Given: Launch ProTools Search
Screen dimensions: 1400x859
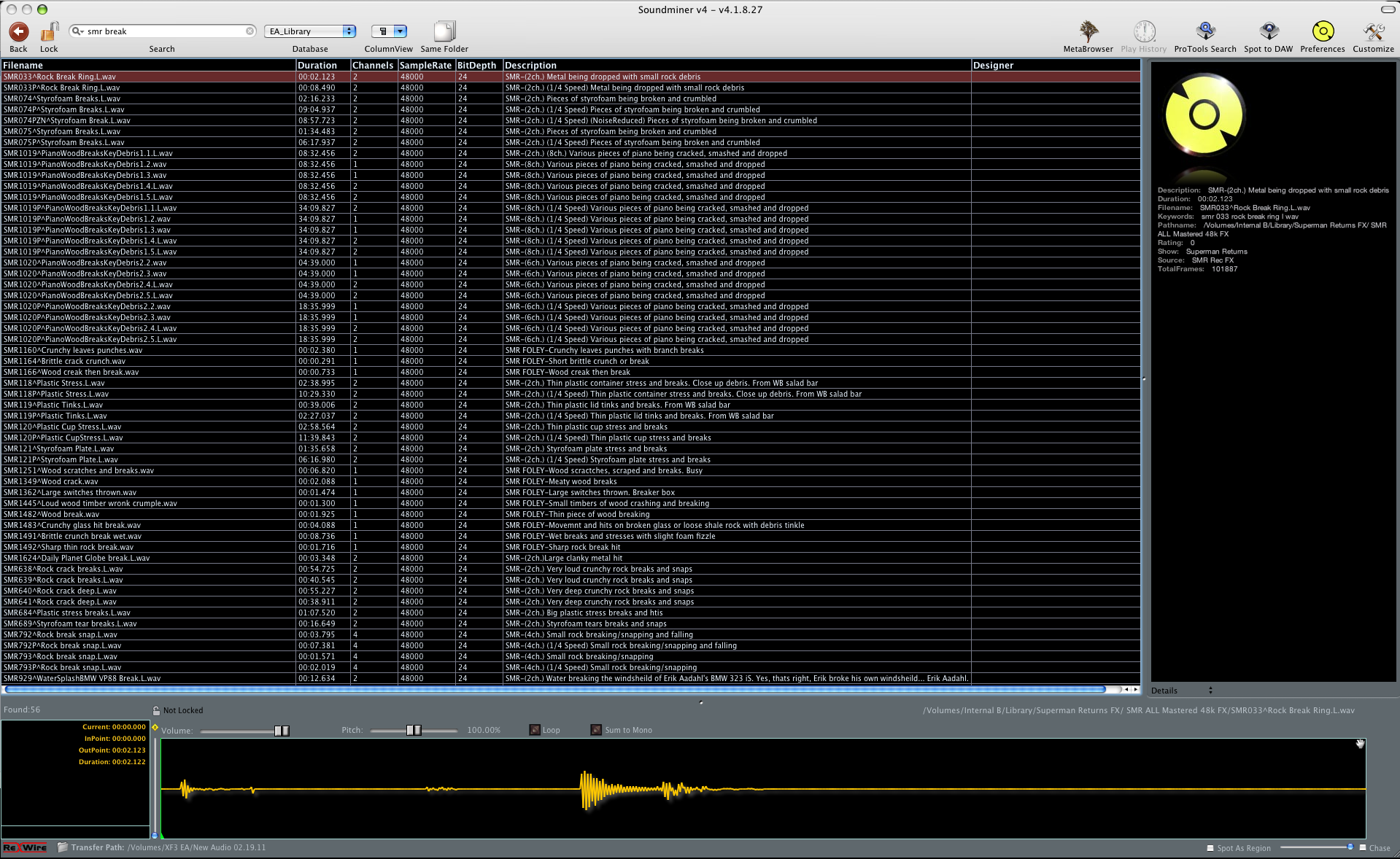Looking at the screenshot, I should click(1205, 31).
